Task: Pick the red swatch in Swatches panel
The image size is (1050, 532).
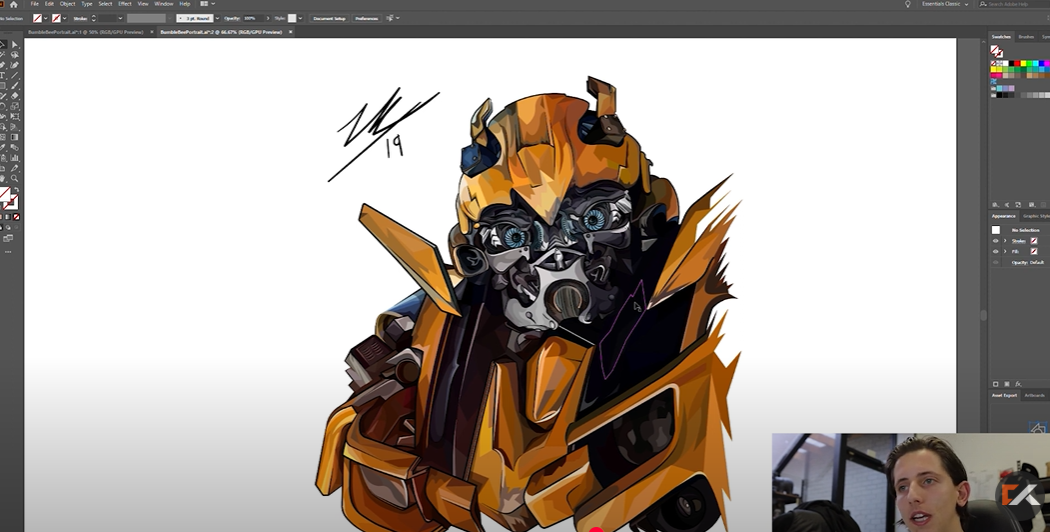Action: 1017,63
